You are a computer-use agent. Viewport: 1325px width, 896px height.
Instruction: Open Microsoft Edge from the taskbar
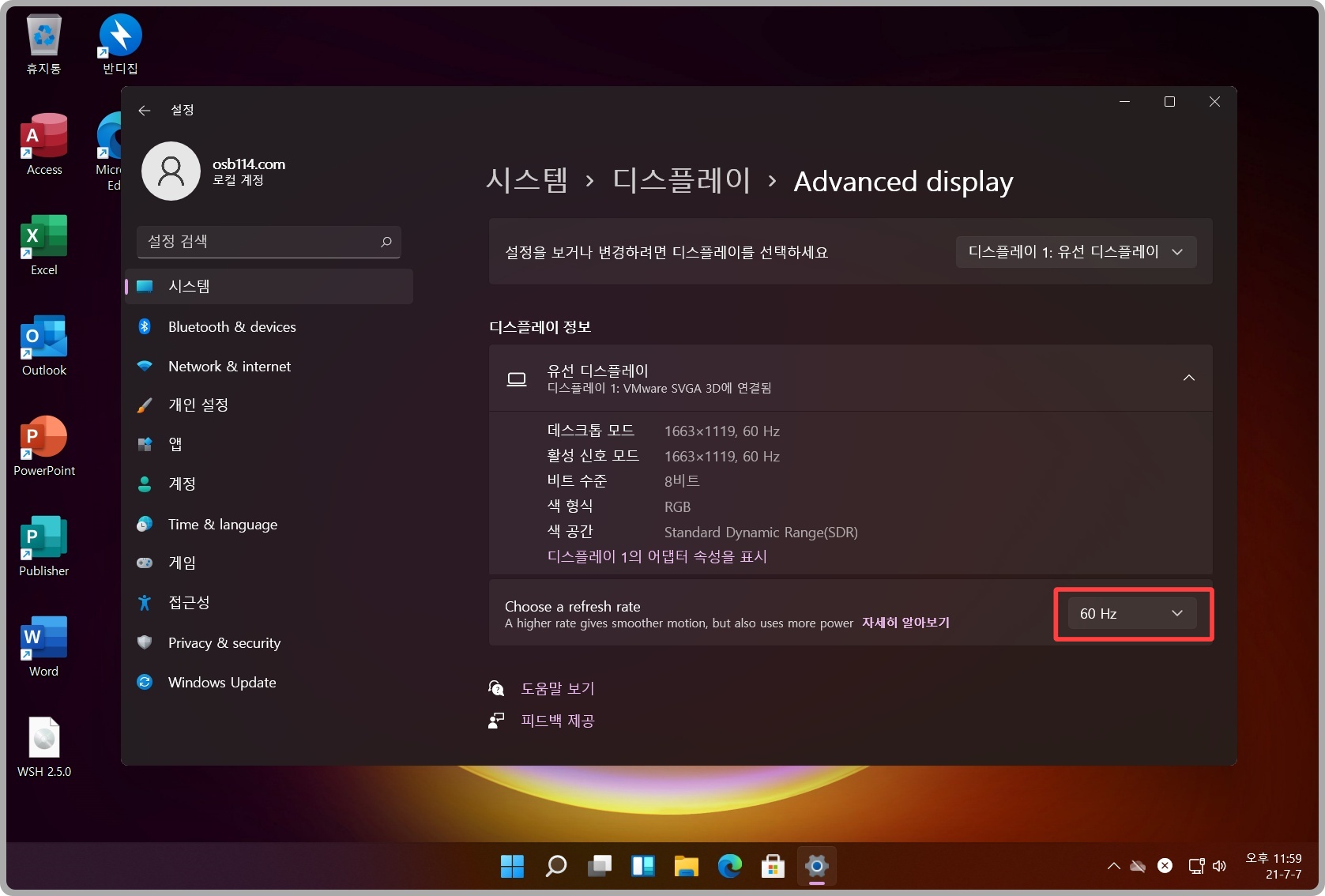click(x=728, y=866)
